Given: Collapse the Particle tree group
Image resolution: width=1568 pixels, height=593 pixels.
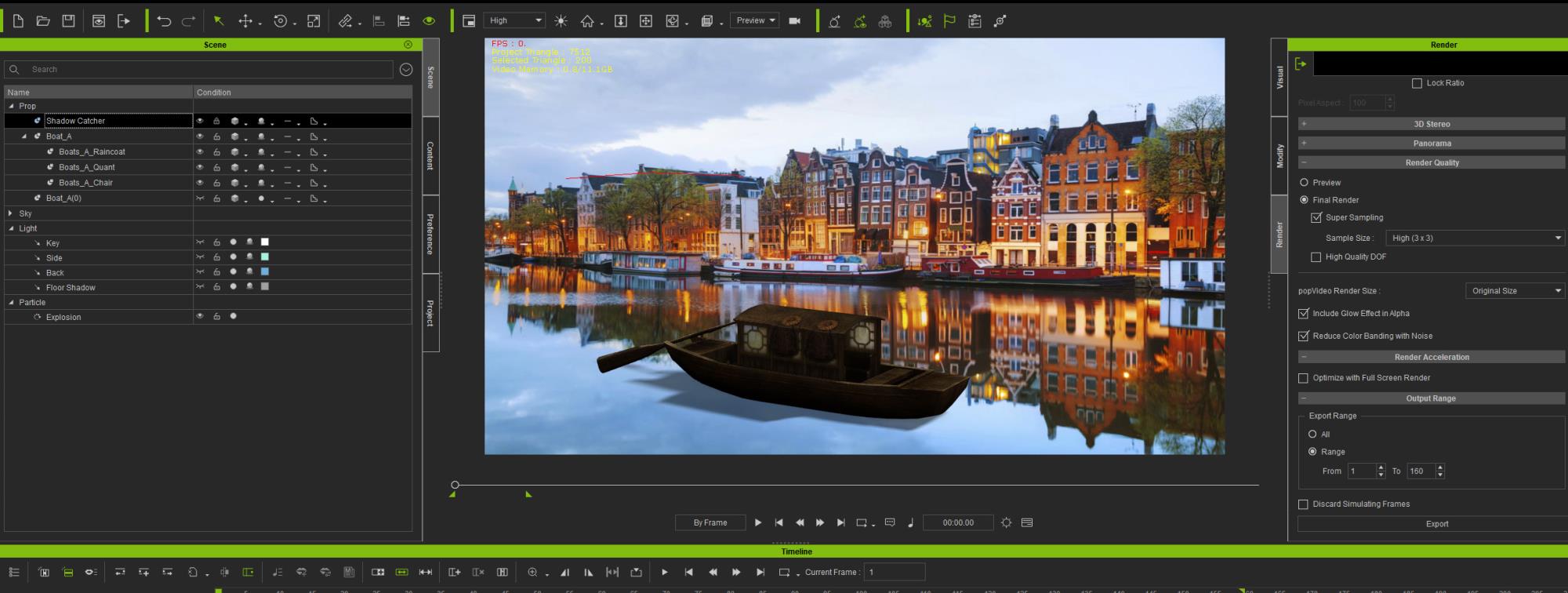Looking at the screenshot, I should point(11,302).
